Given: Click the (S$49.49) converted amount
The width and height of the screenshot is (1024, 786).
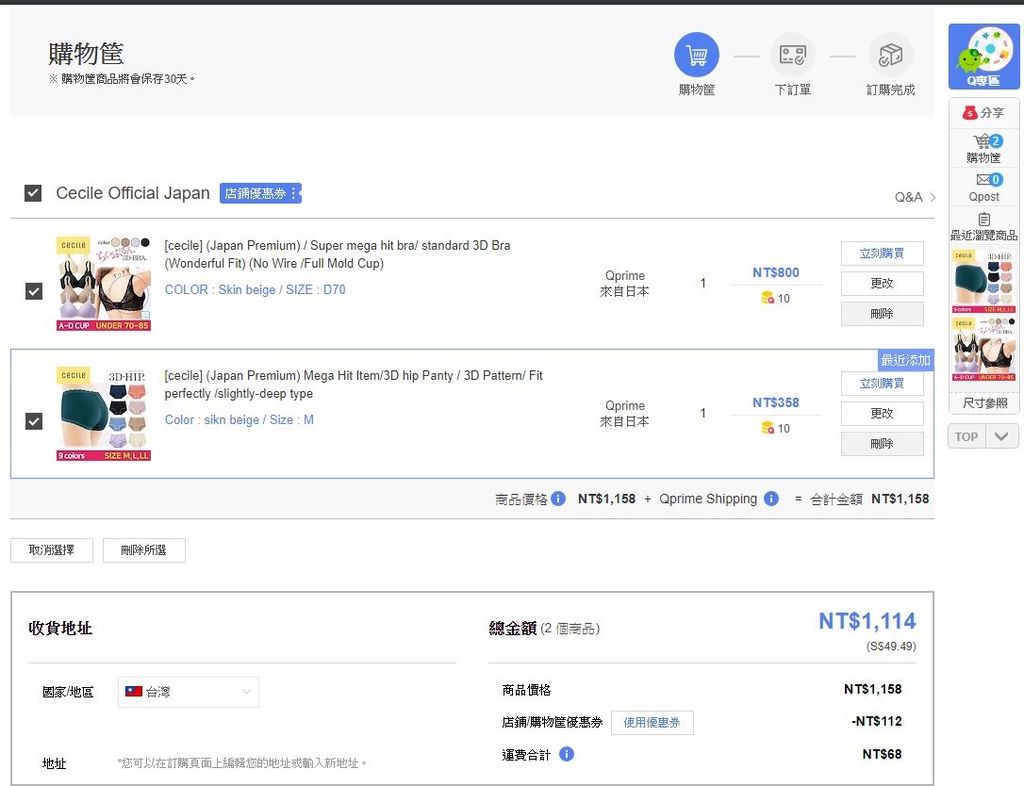Looking at the screenshot, I should coord(891,646).
